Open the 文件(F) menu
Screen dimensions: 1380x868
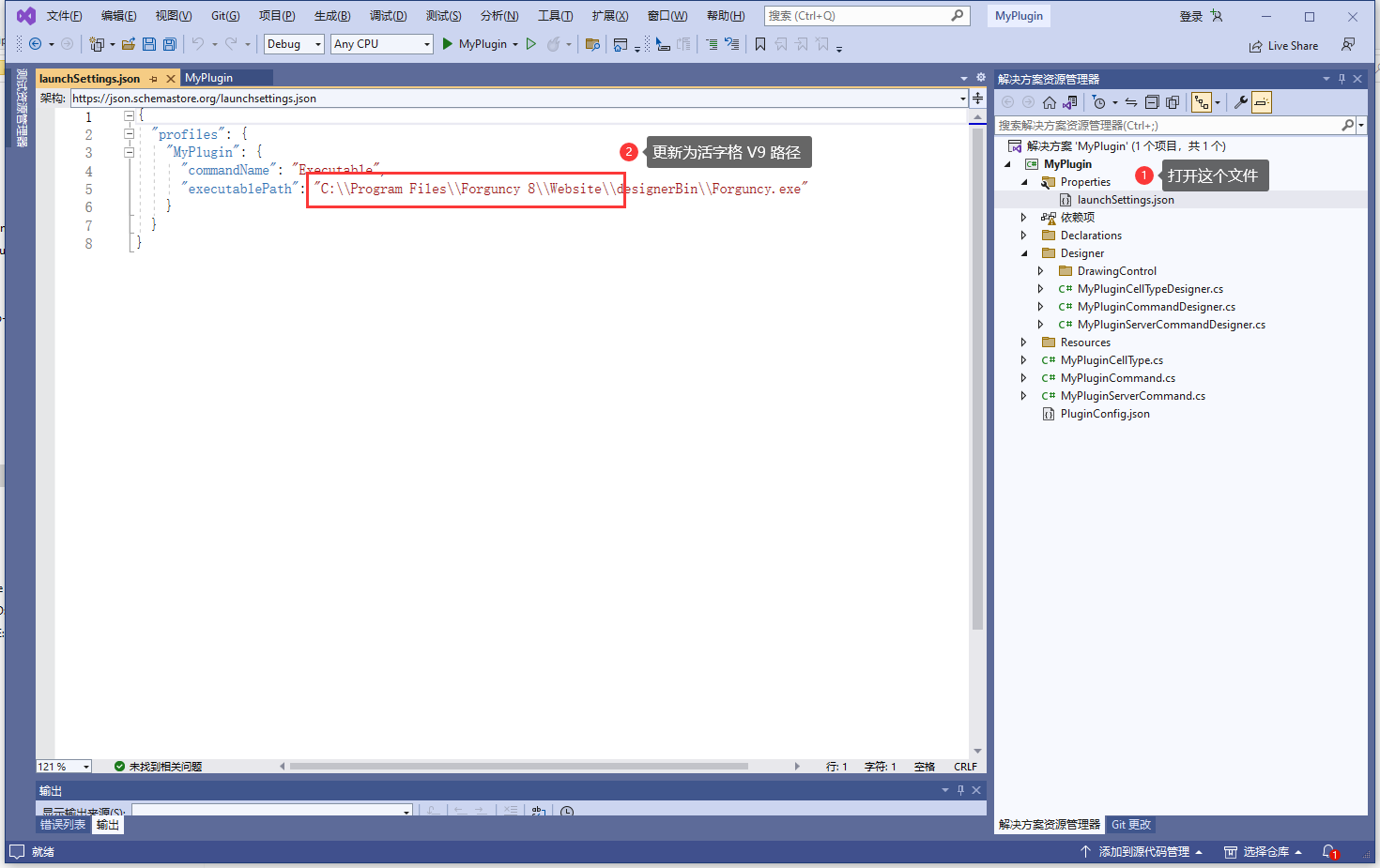click(65, 16)
